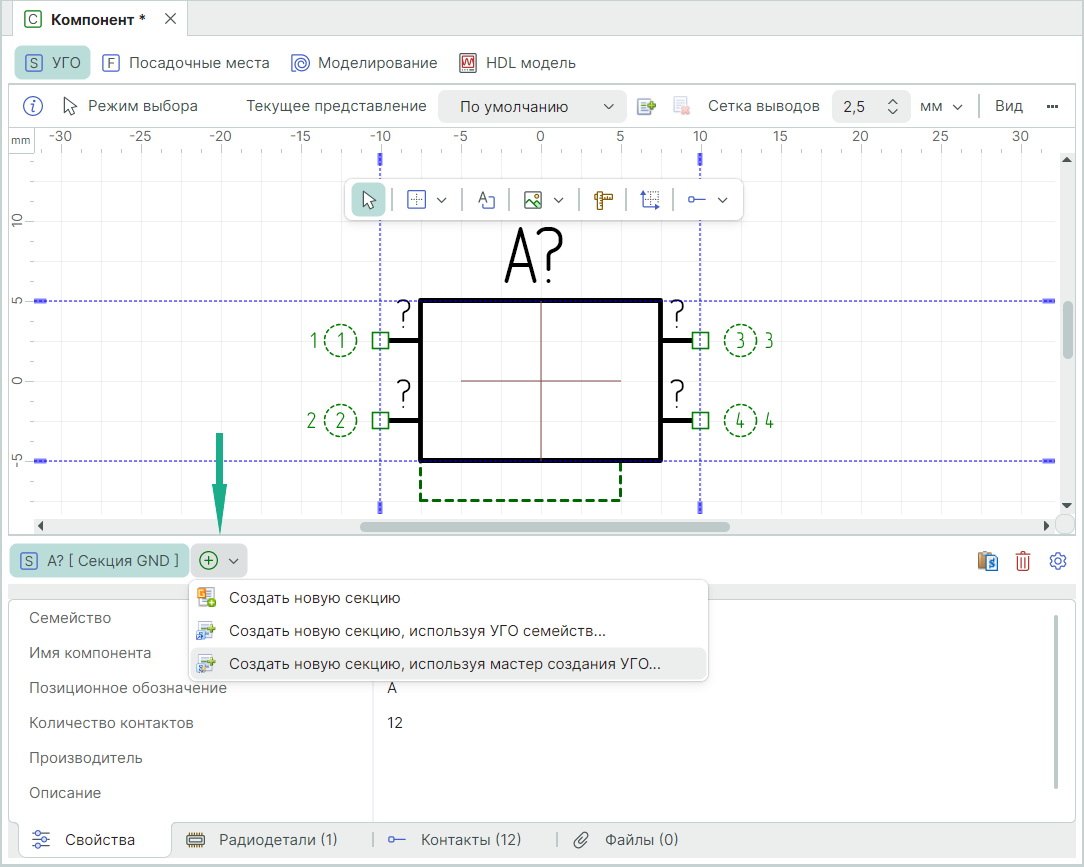The image size is (1084, 867).
Task: Toggle the A? Секция GND section button
Action: pos(99,561)
